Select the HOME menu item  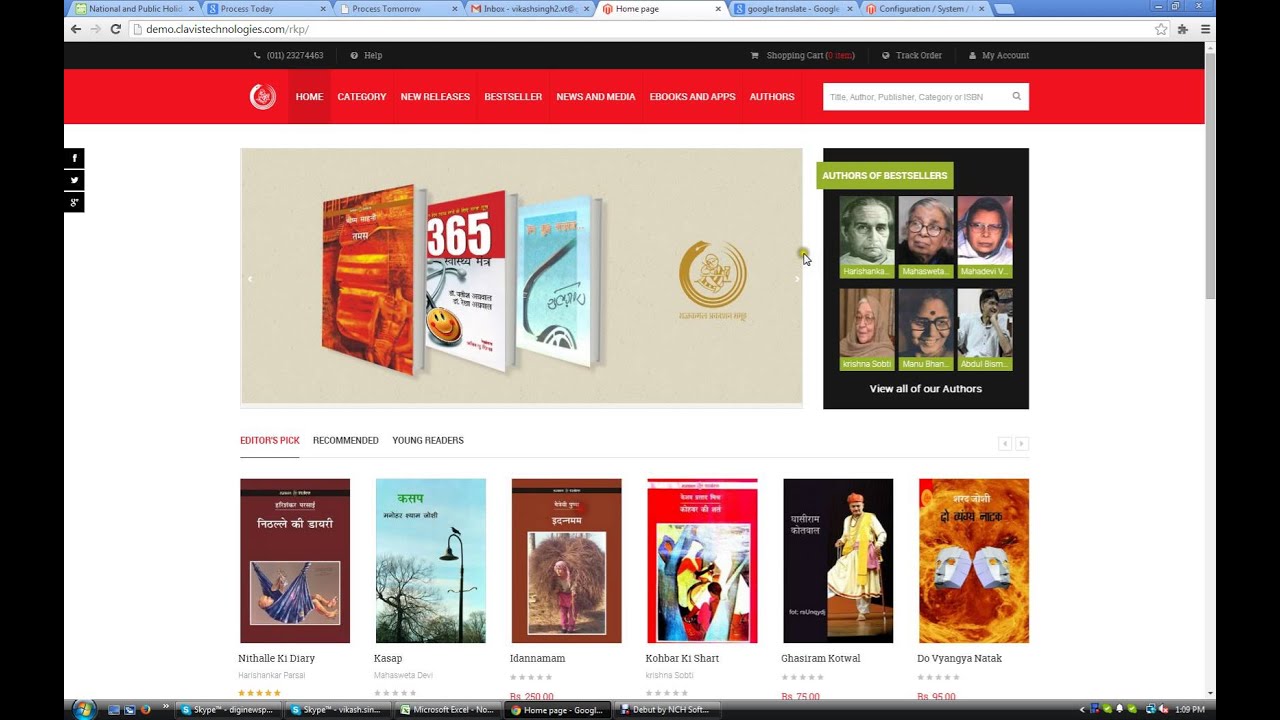point(309,97)
